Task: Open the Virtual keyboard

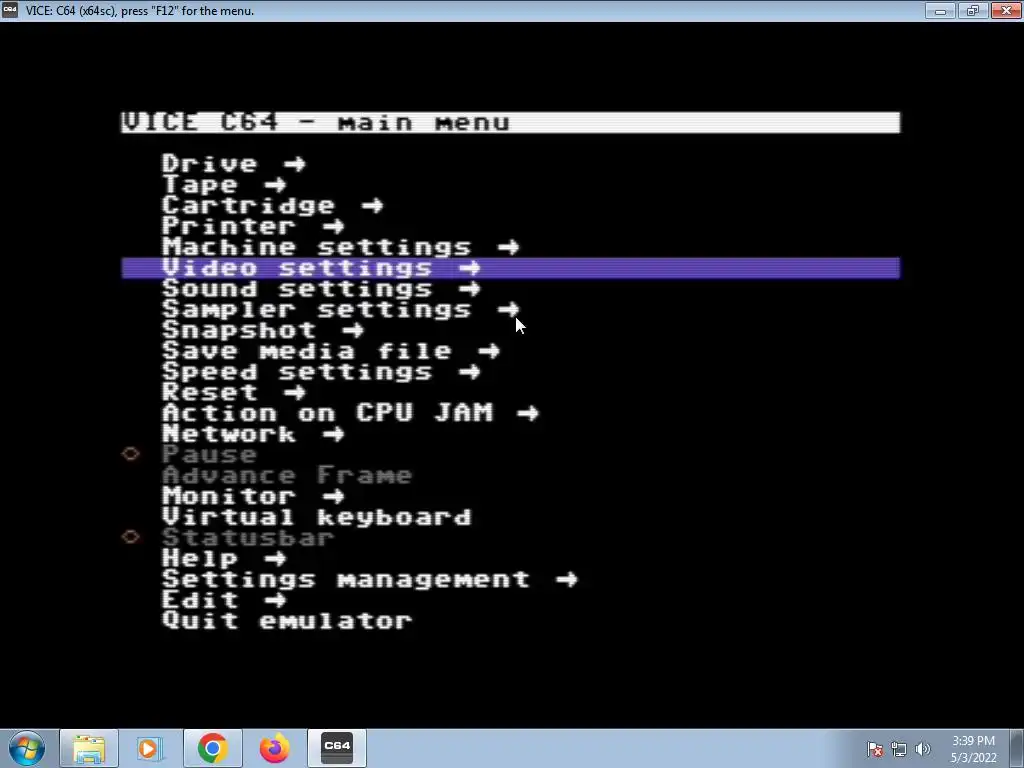Action: coord(316,517)
